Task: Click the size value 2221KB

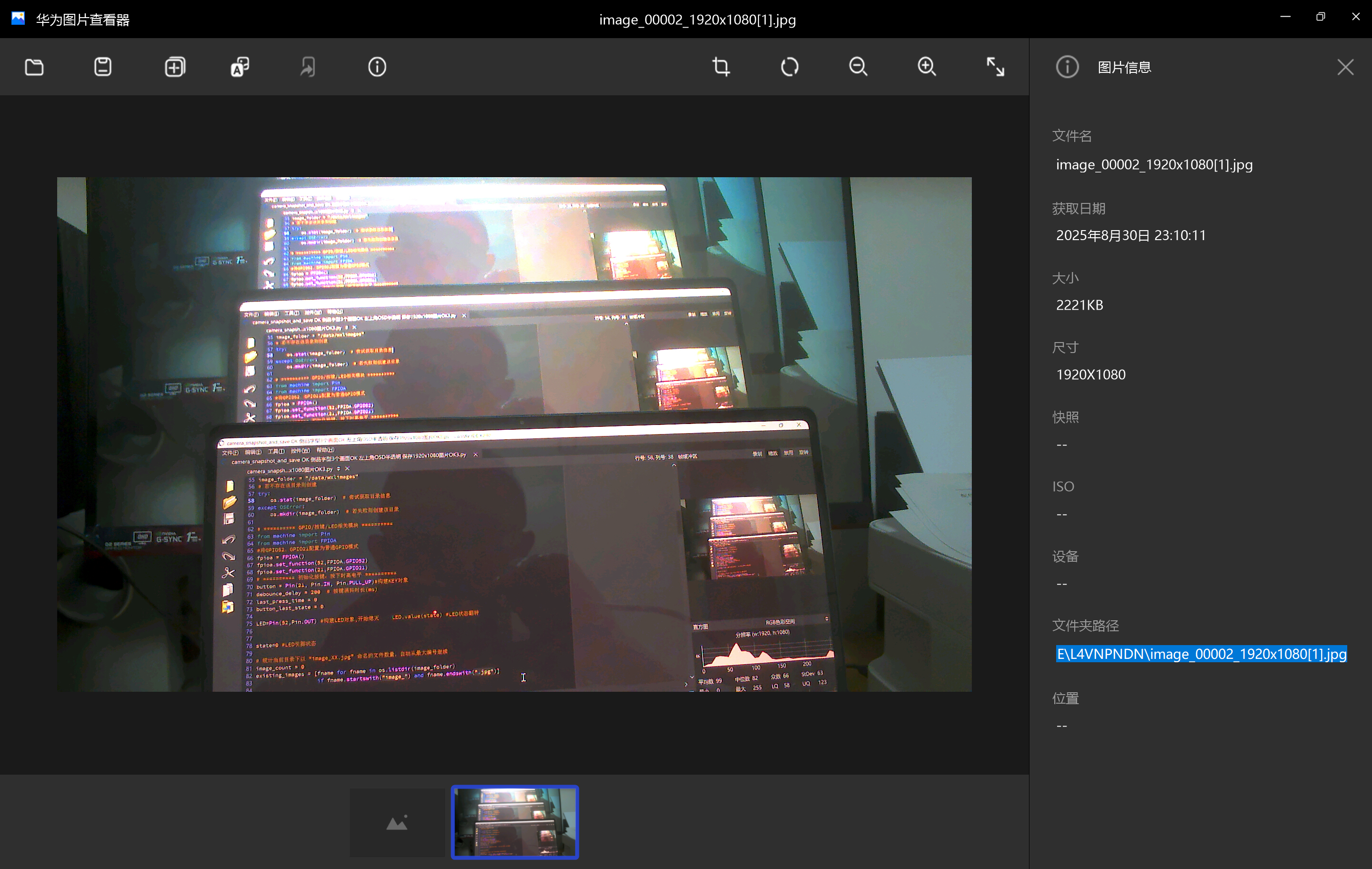Action: 1079,305
